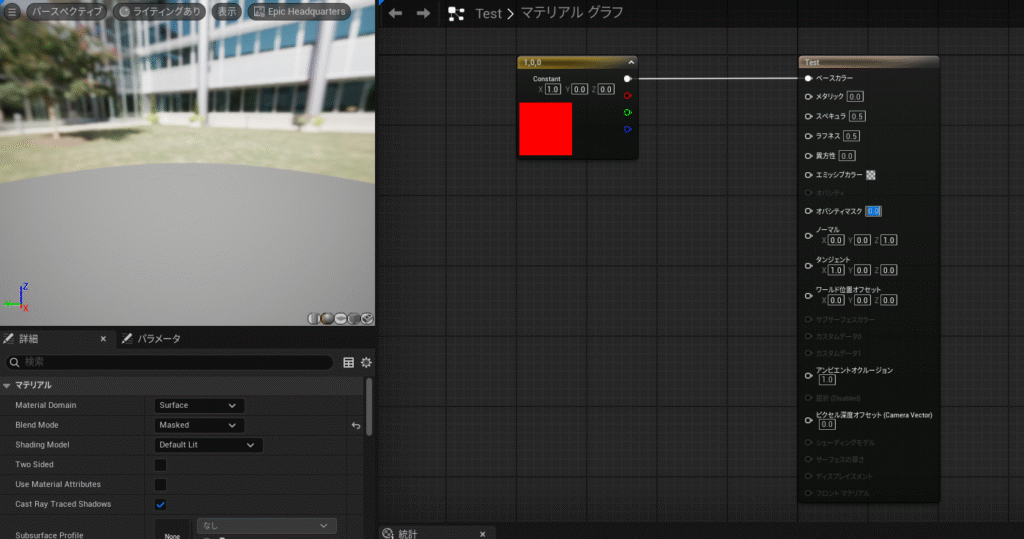Disable Cast Ray Traced Shadows checkbox

coord(160,504)
